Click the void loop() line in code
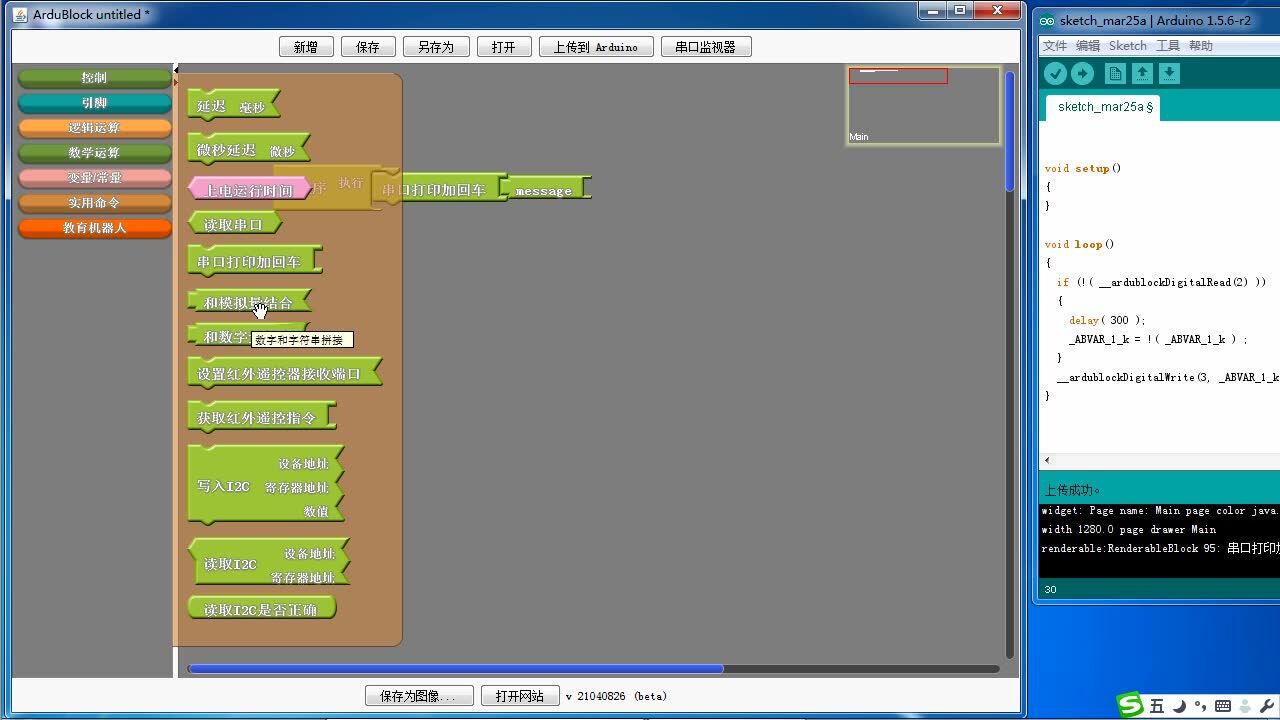 1079,244
